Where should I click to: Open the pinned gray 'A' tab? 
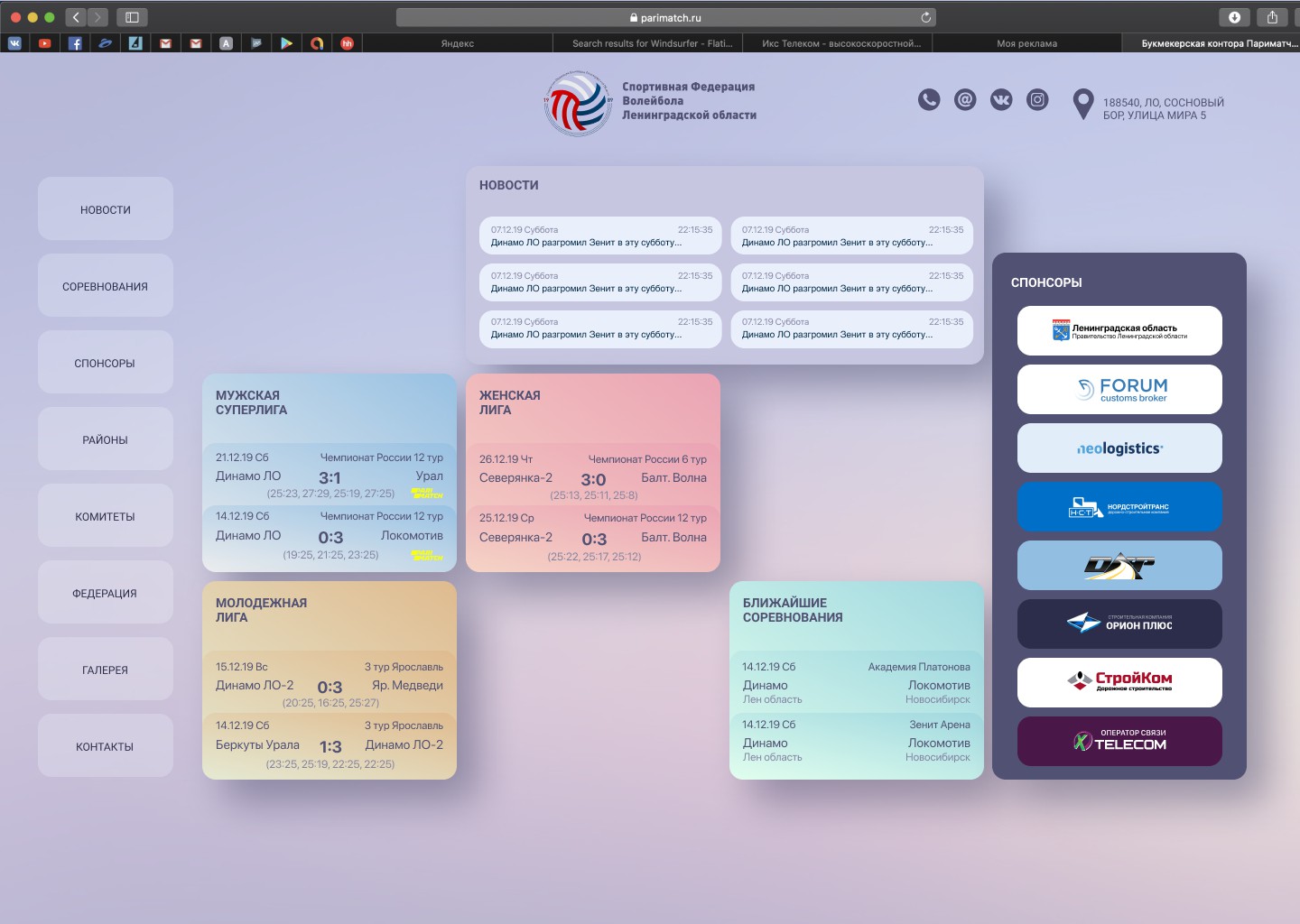tap(226, 42)
